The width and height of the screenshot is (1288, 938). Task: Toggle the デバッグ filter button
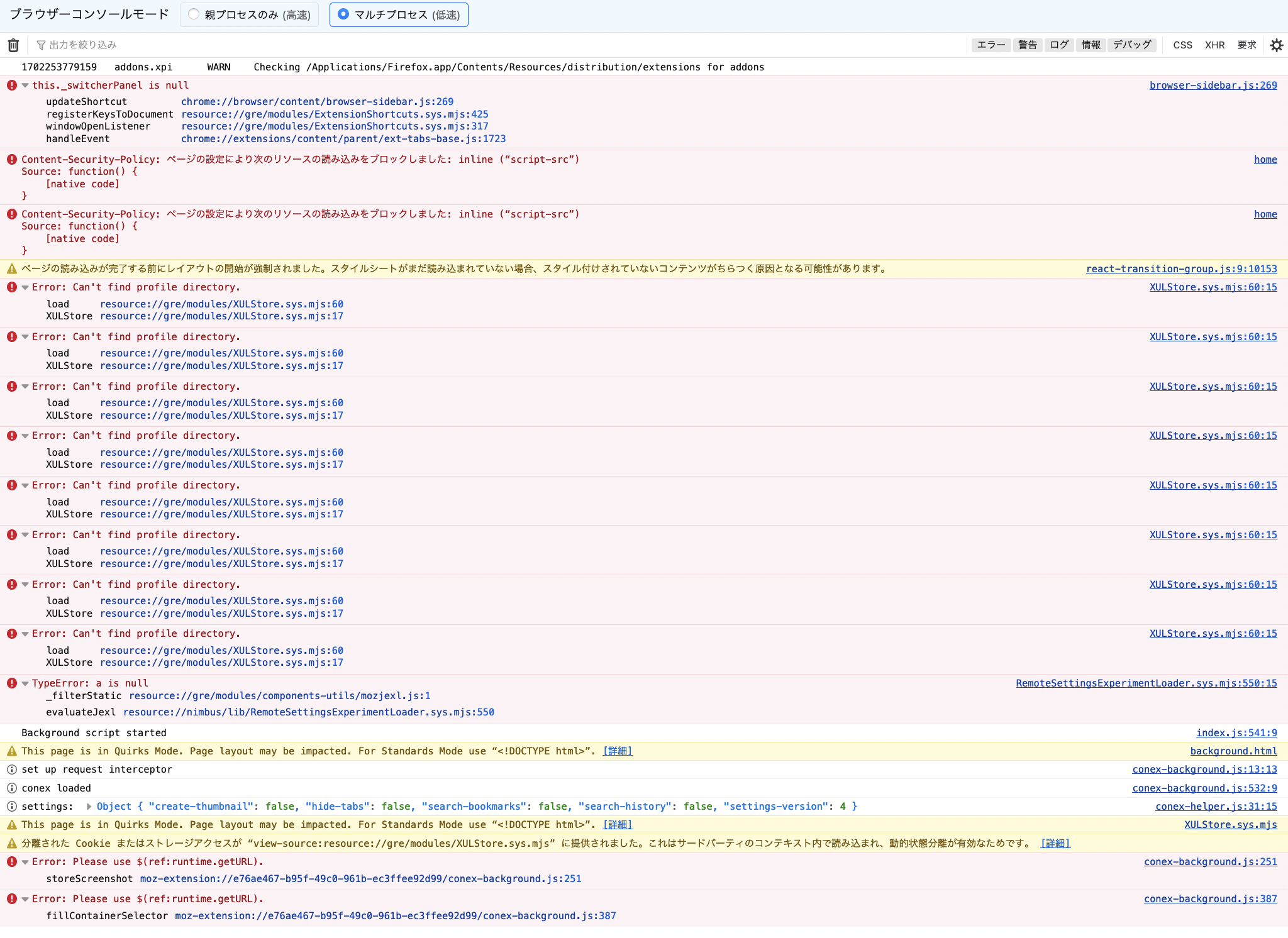click(1132, 45)
